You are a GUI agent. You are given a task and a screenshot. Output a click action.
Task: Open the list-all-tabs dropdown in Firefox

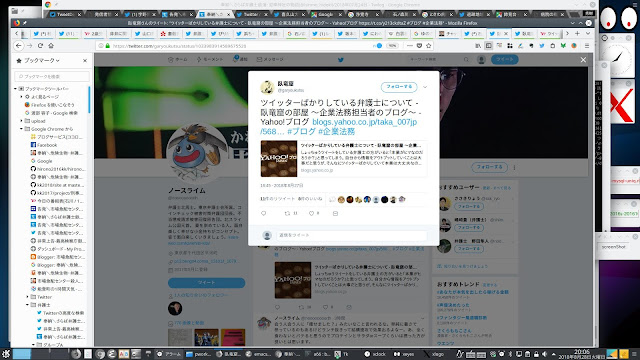[588, 33]
